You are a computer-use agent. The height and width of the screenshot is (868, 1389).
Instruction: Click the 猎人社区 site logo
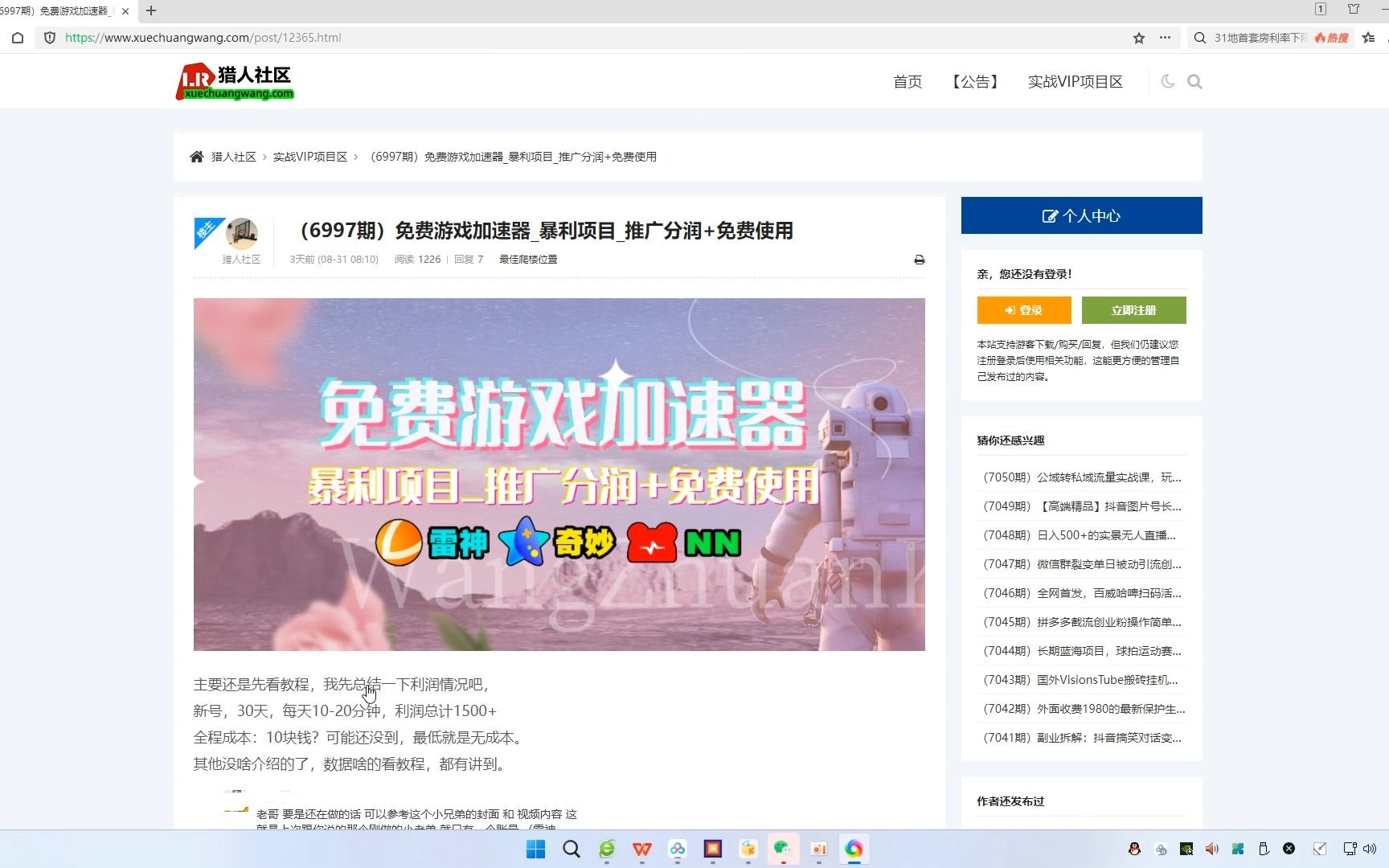(234, 80)
